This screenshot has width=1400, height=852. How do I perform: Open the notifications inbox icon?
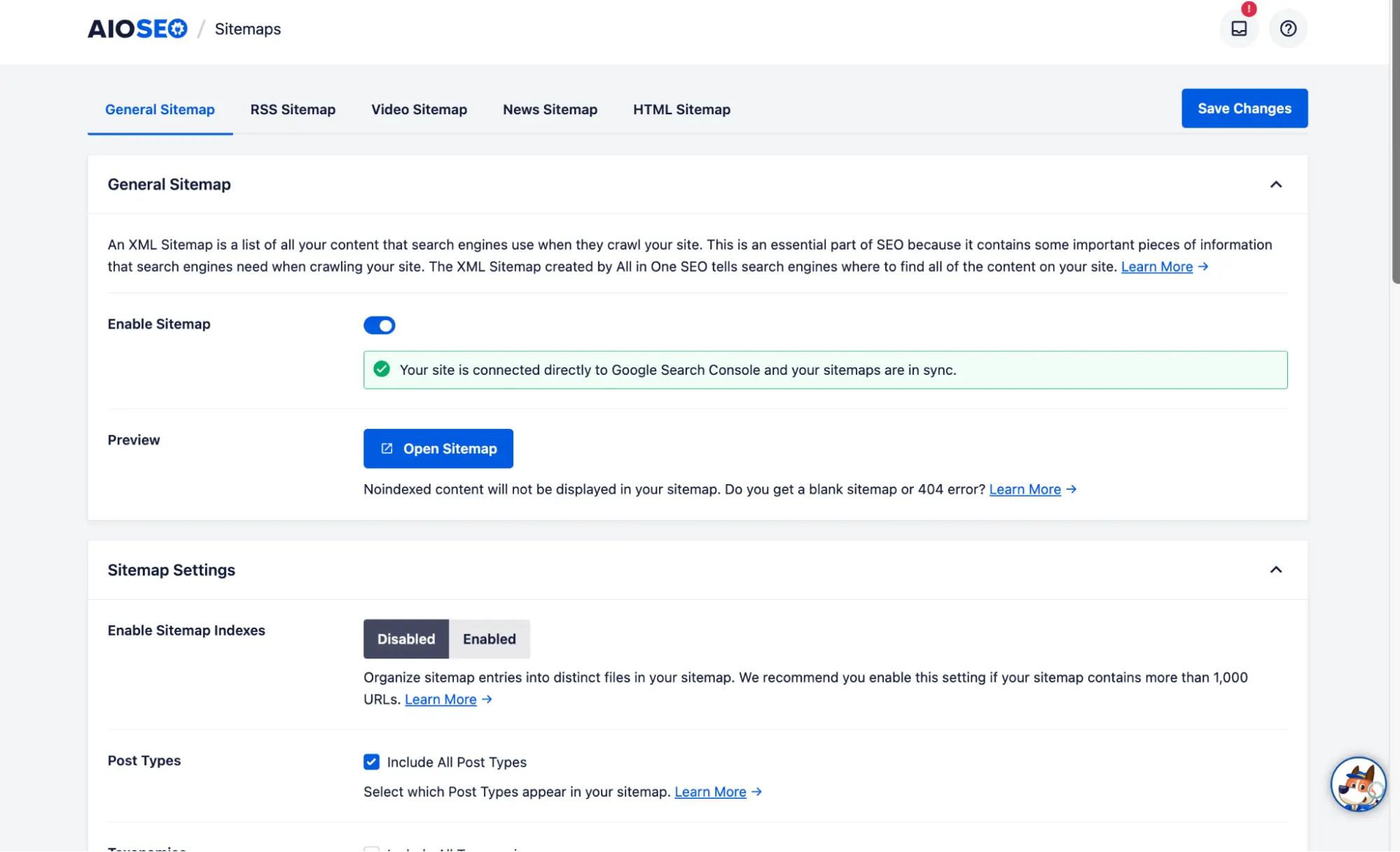[1239, 29]
